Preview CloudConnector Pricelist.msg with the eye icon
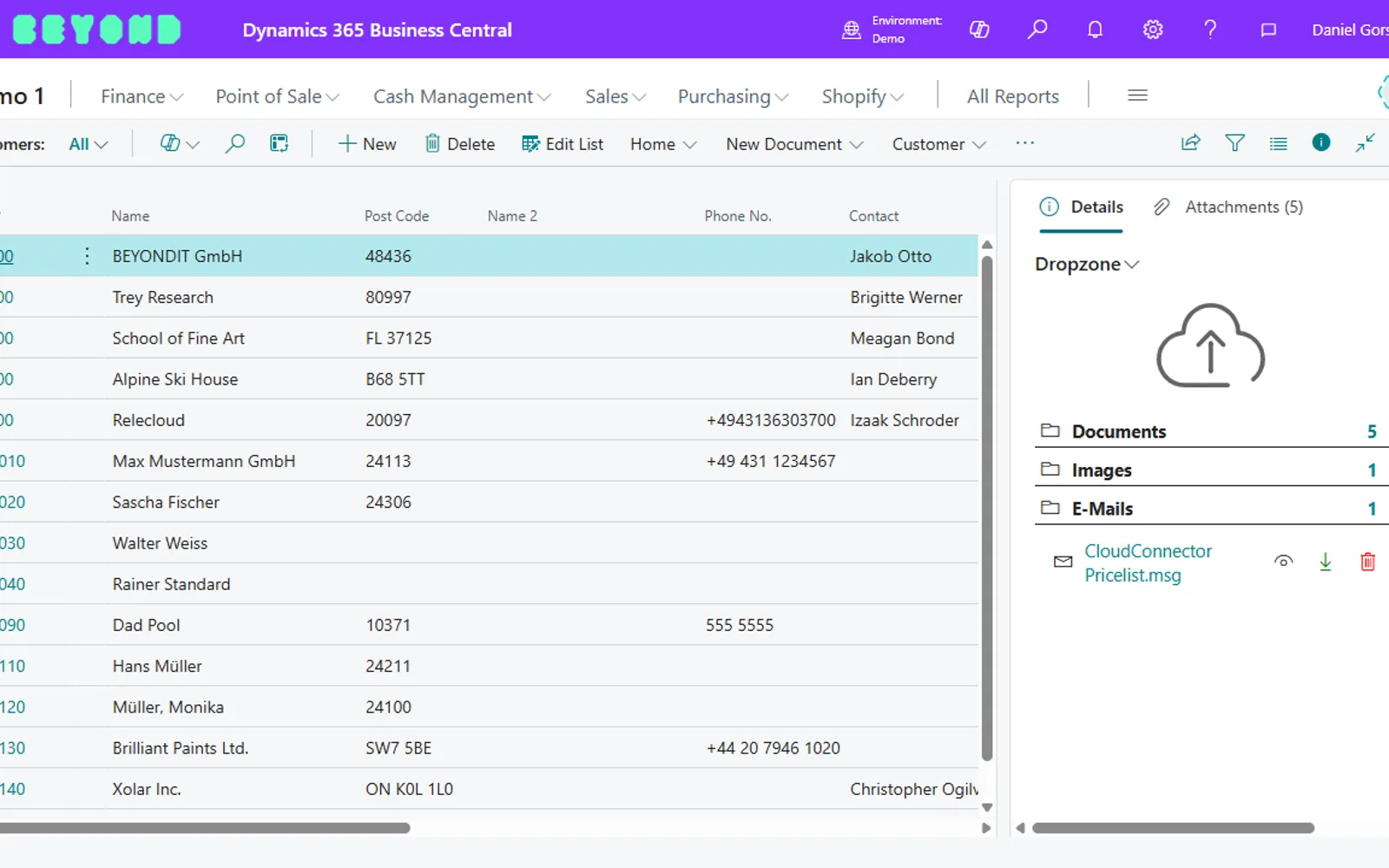1389x868 pixels. tap(1283, 562)
